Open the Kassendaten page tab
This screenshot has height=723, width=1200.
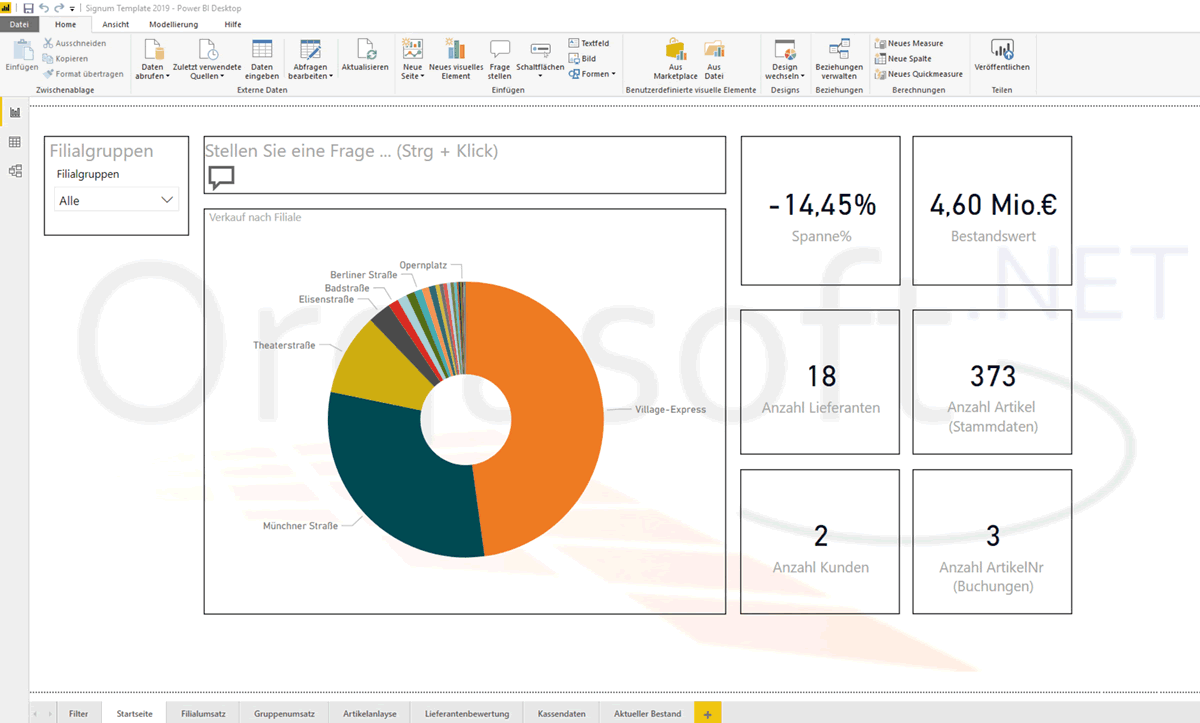561,713
